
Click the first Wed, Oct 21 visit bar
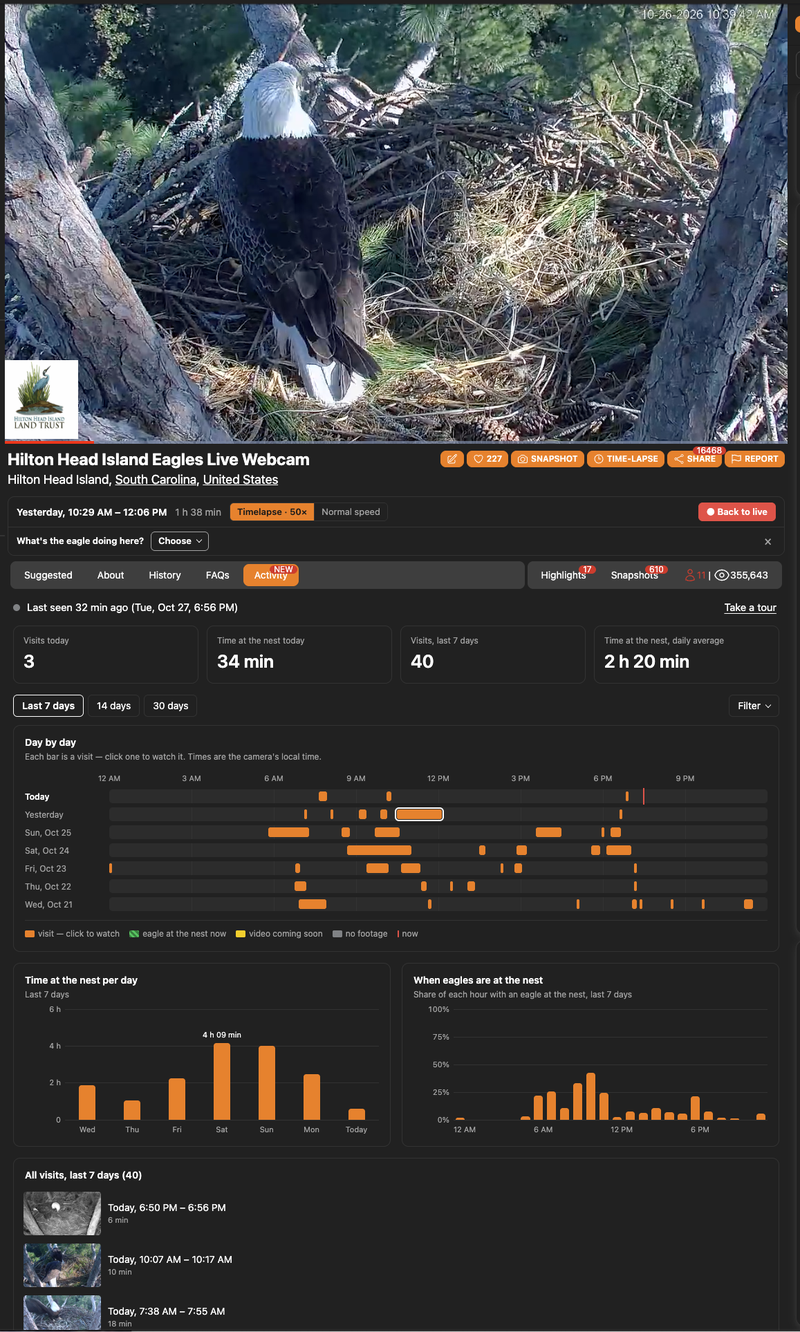pos(312,905)
